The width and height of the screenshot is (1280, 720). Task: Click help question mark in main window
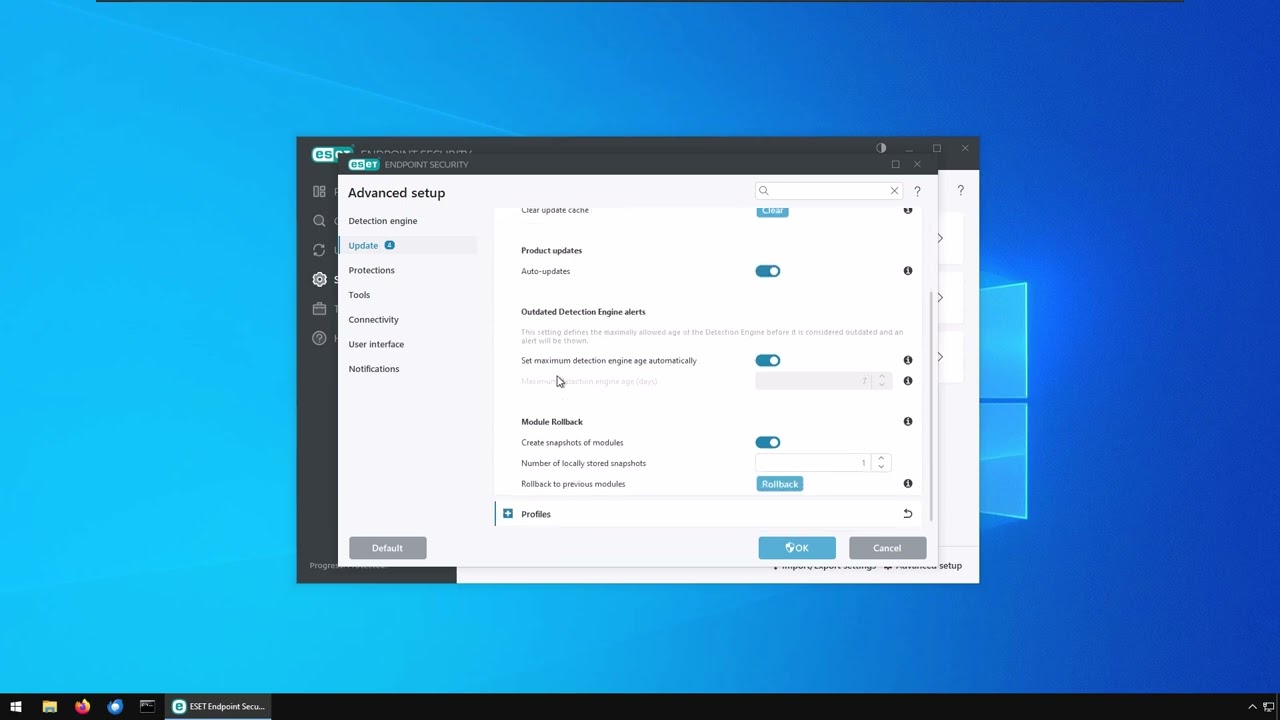pyautogui.click(x=961, y=190)
